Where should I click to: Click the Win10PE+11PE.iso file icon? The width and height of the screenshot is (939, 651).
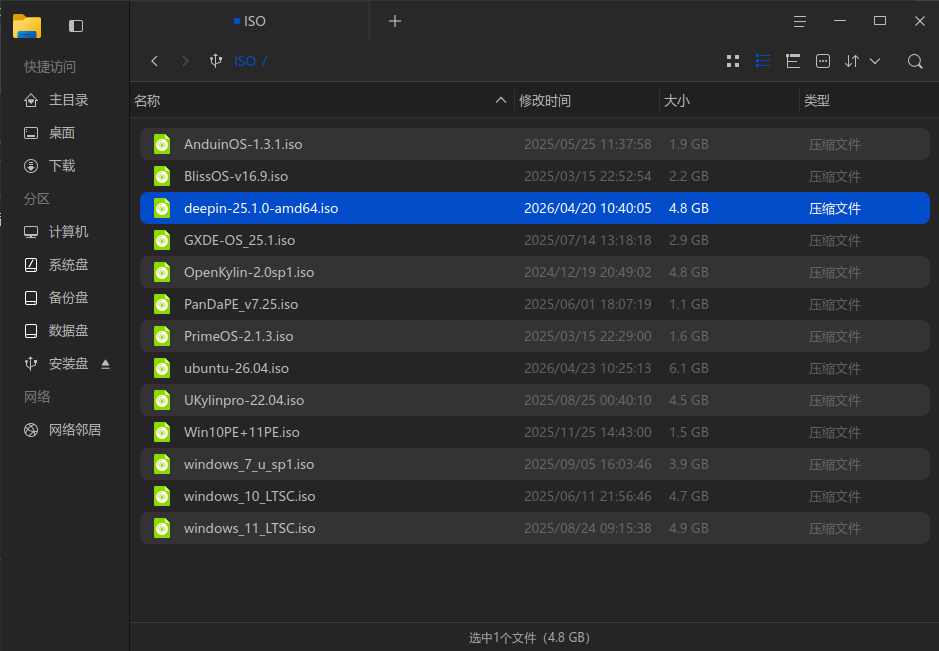pos(162,432)
